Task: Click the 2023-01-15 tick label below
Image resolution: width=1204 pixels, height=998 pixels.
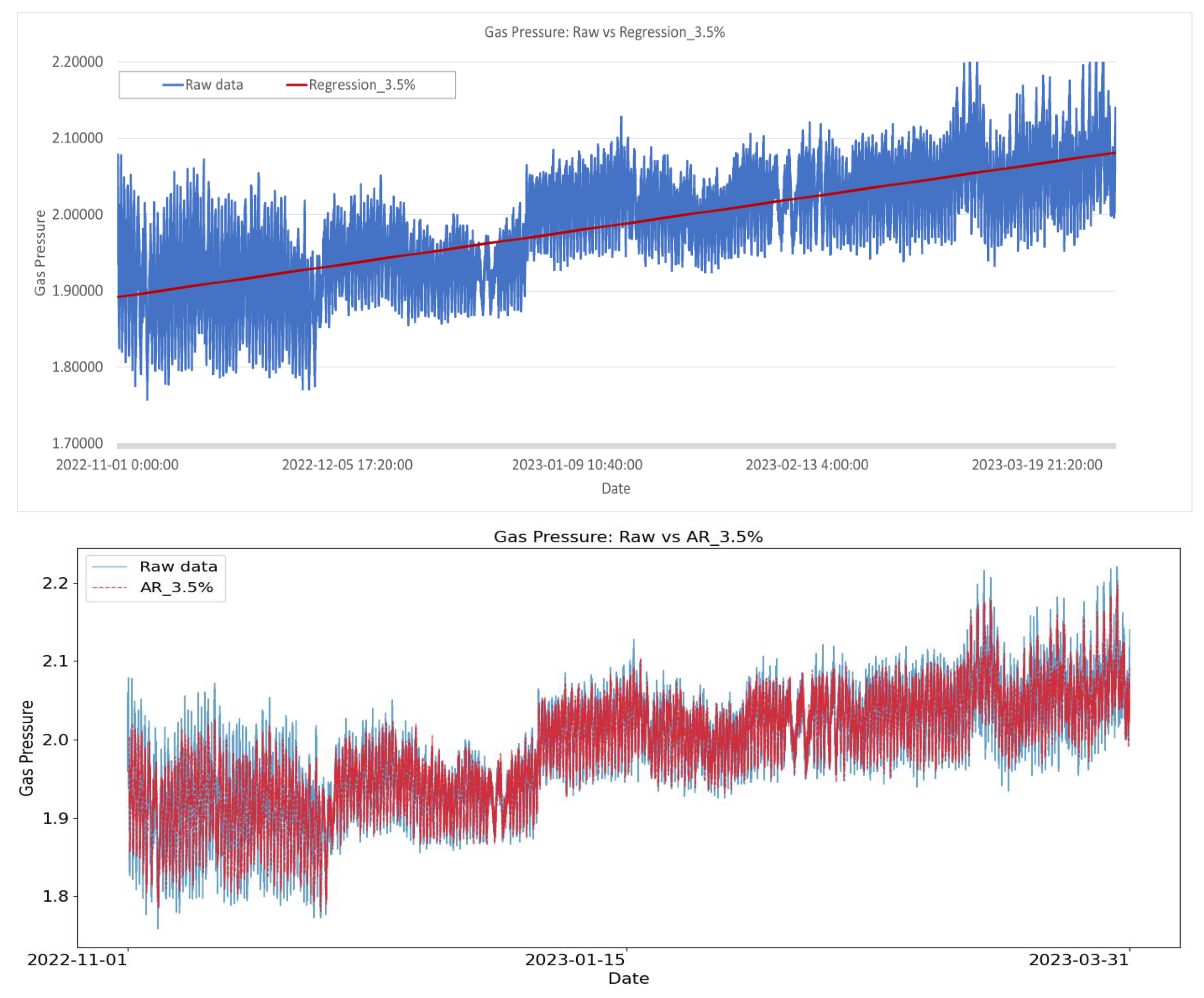Action: tap(574, 959)
